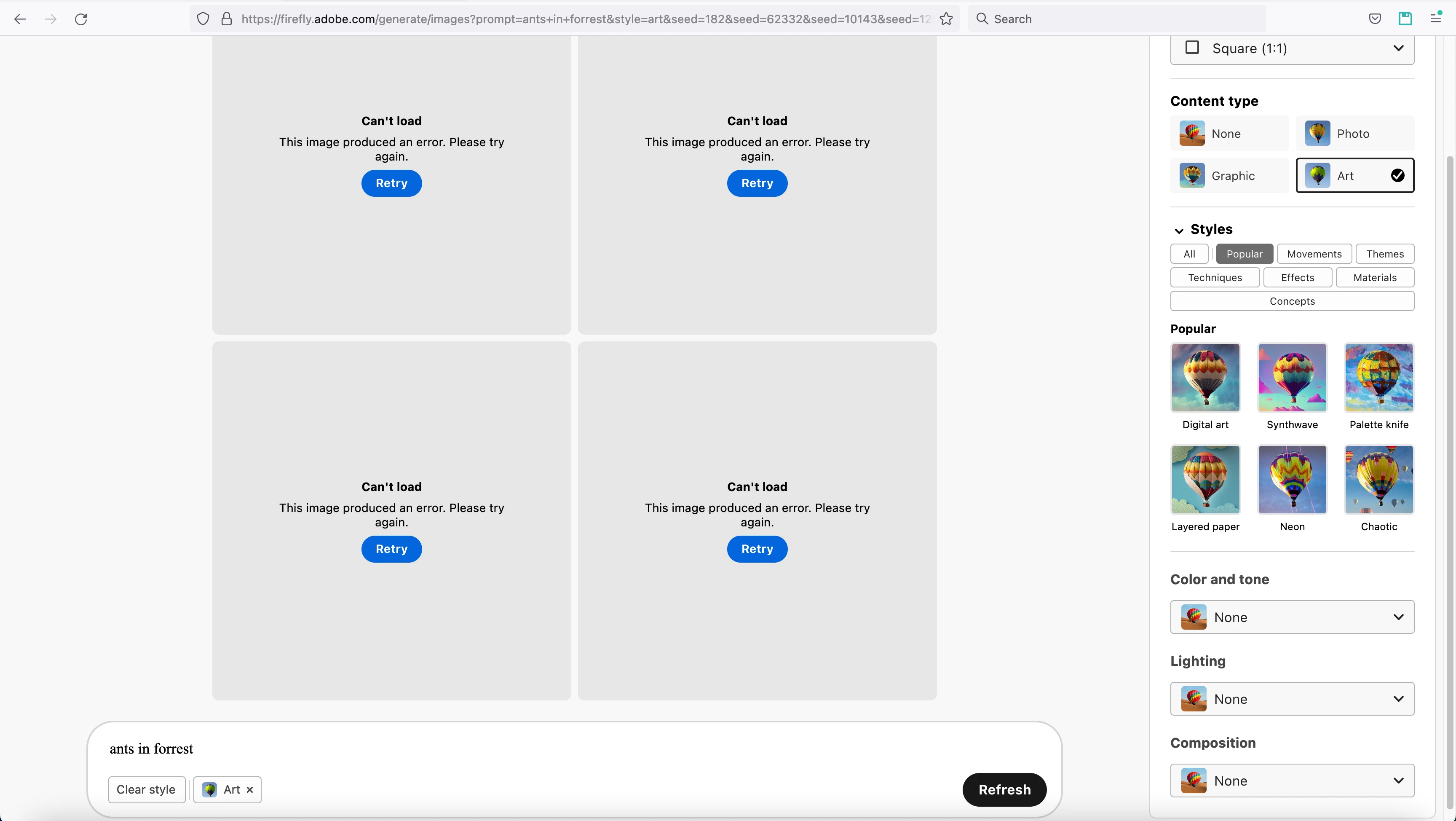Choose the Graphic content type
This screenshot has height=821, width=1456.
coord(1229,176)
